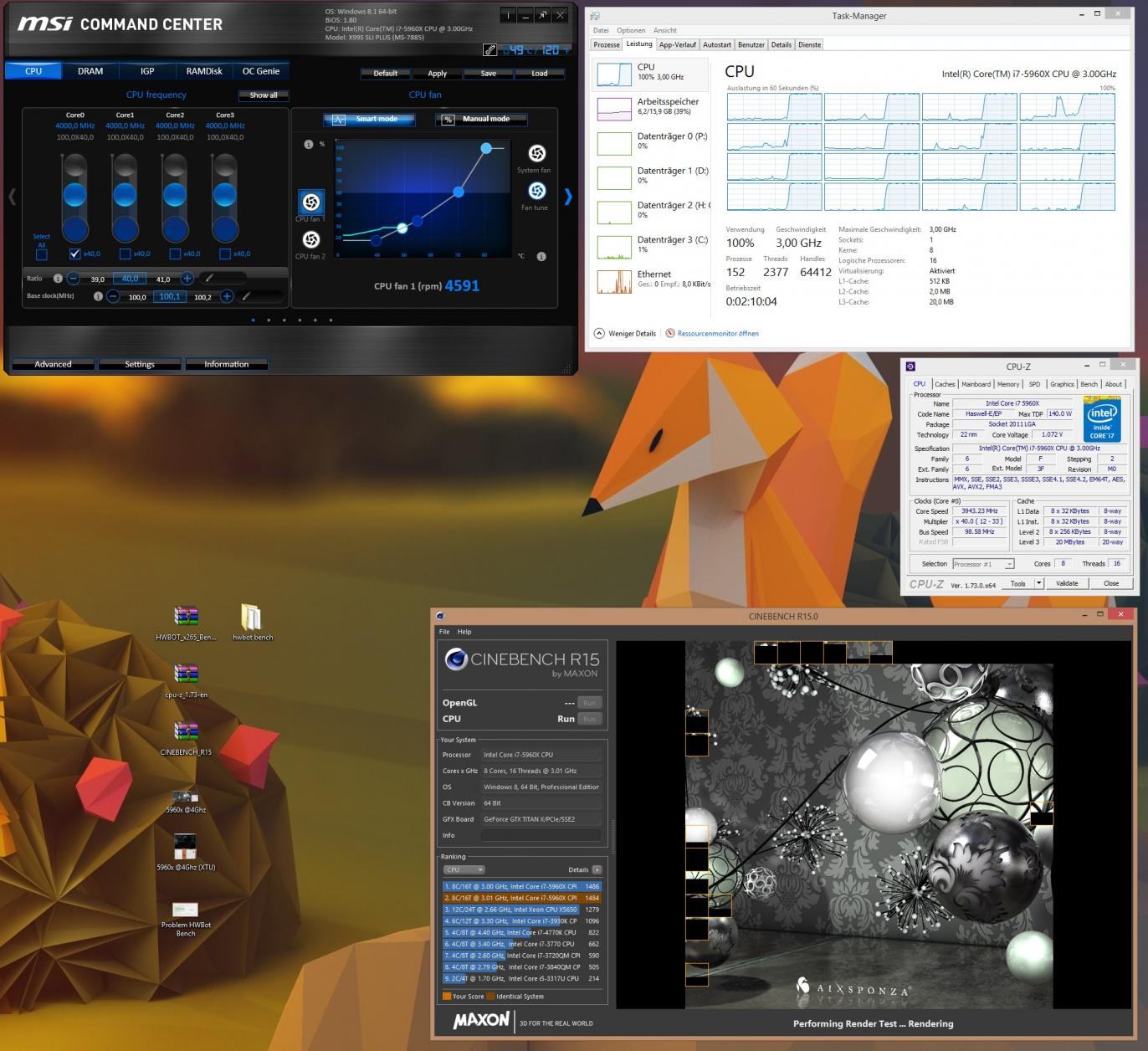Select the hwbot bench folder icon
Image resolution: width=1148 pixels, height=1051 pixels.
click(x=252, y=623)
